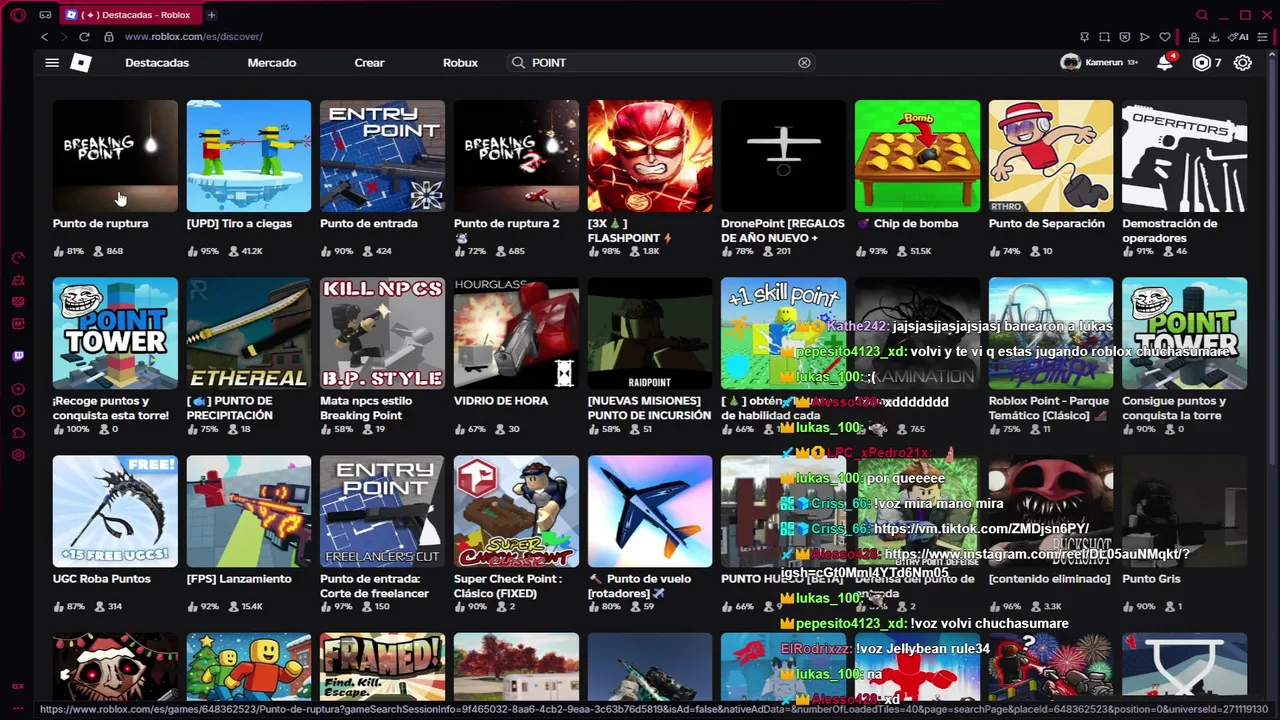The width and height of the screenshot is (1280, 720).
Task: Open the browser AI assistant
Action: (1240, 37)
